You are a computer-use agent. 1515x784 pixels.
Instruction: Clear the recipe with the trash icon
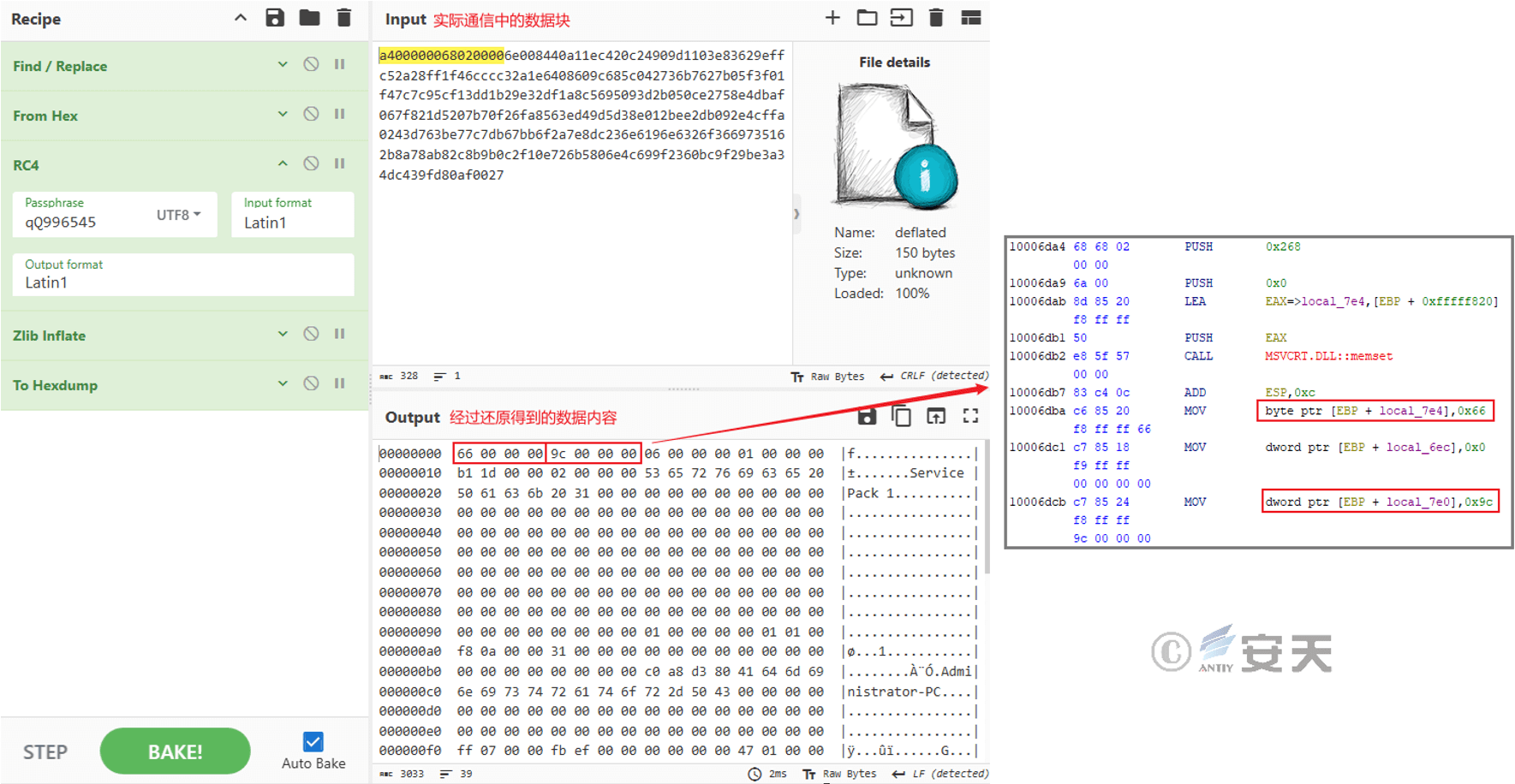[x=343, y=18]
